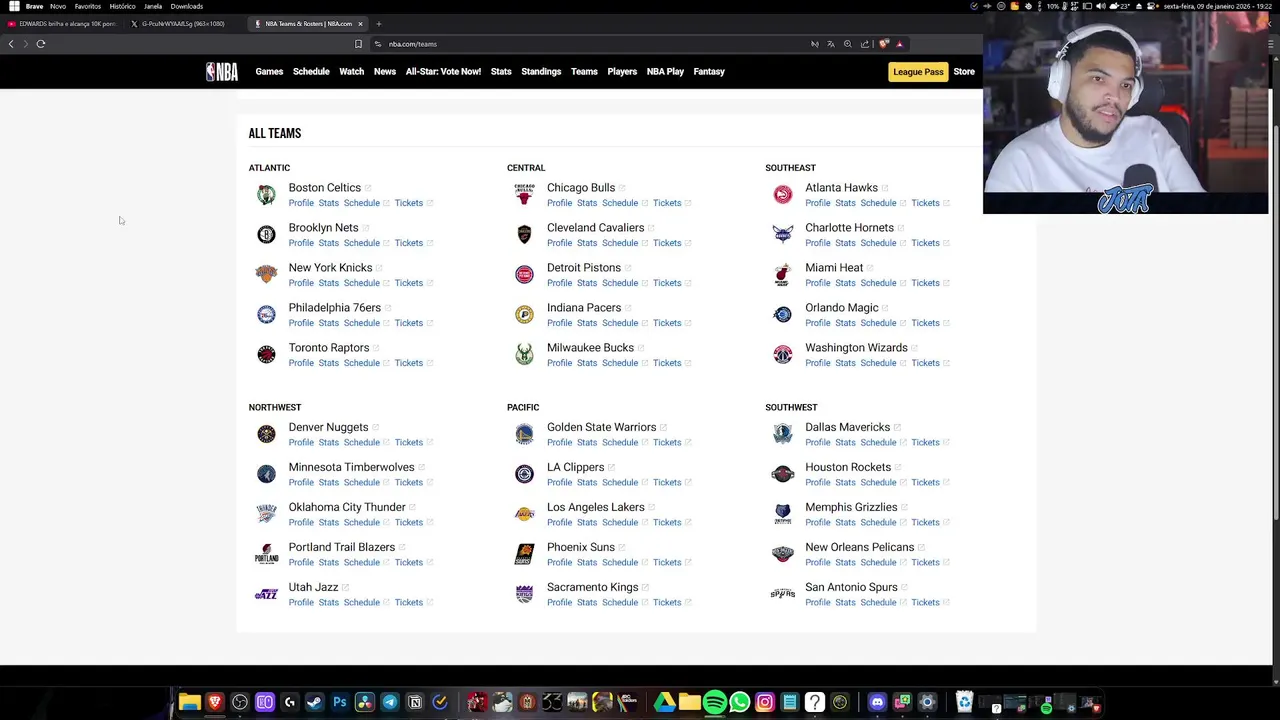Click the Milwaukee Bucks logo
This screenshot has height=720, width=1280.
(524, 354)
